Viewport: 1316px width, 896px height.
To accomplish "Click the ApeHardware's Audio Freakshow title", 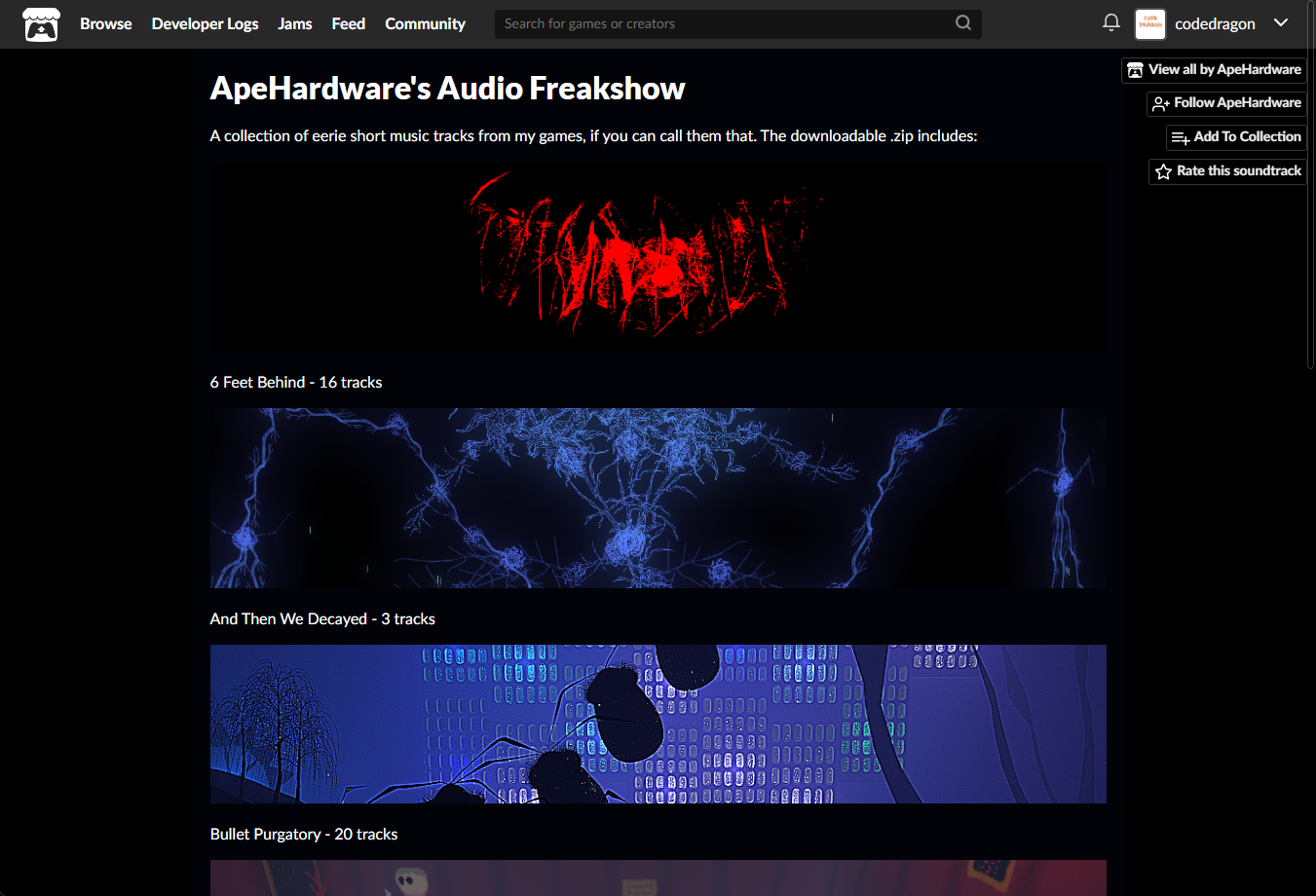I will tap(447, 89).
